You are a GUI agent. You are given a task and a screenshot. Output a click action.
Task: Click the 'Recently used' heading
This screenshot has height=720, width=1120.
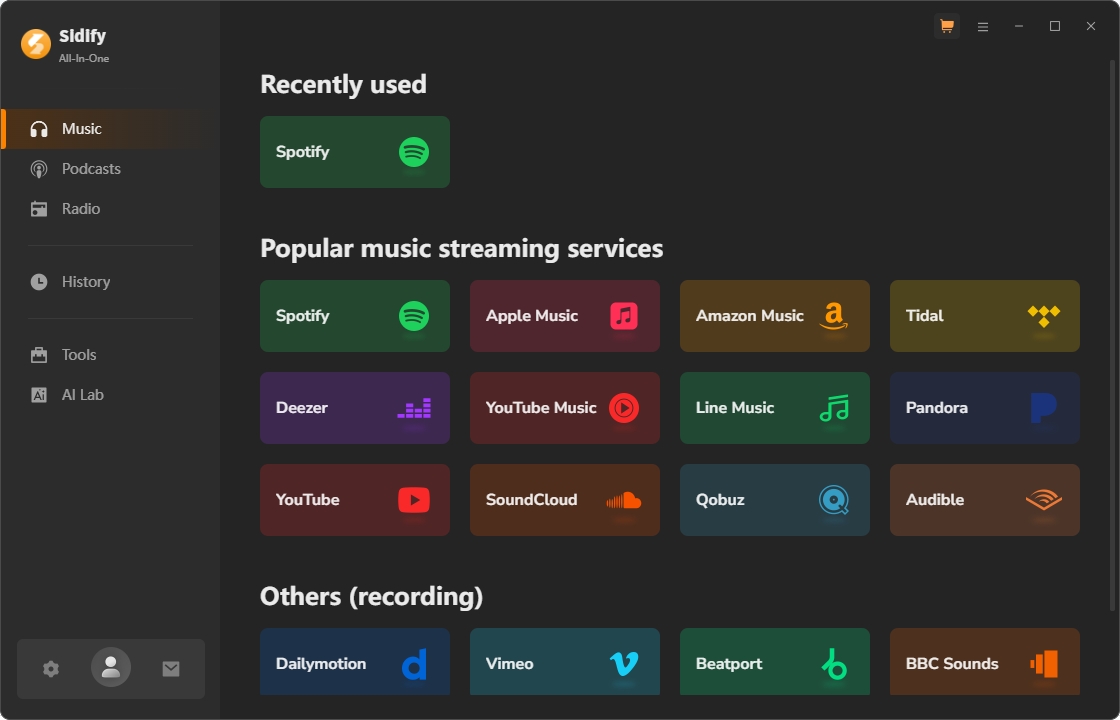(x=344, y=84)
